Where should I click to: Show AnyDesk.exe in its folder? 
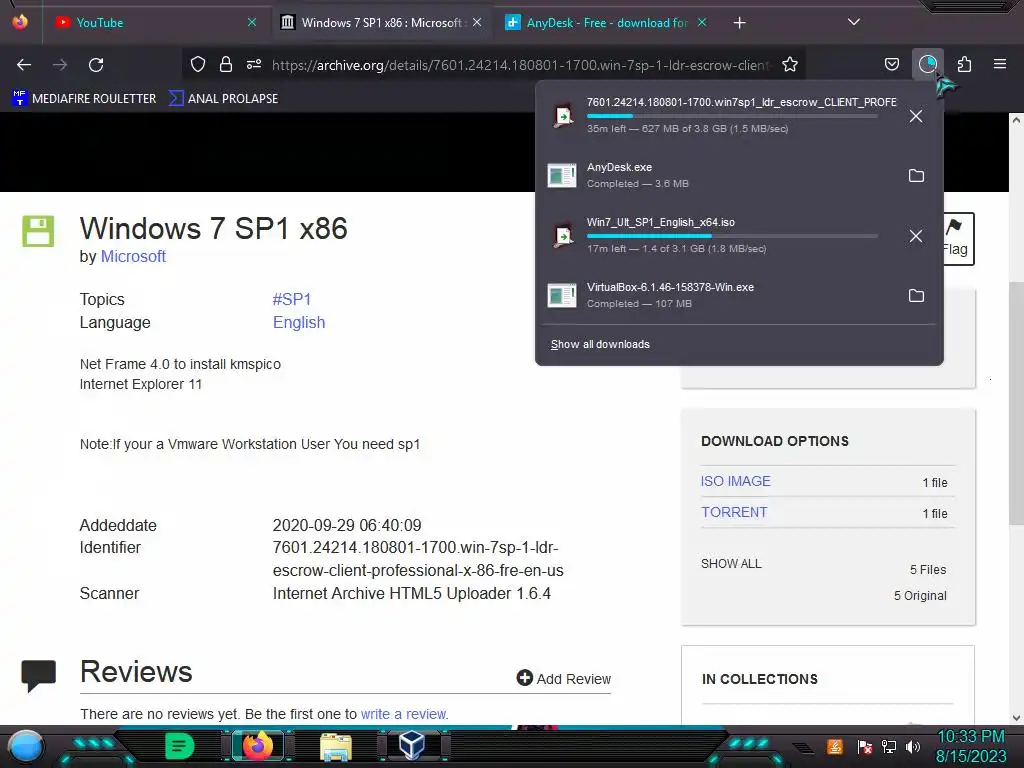(x=916, y=176)
